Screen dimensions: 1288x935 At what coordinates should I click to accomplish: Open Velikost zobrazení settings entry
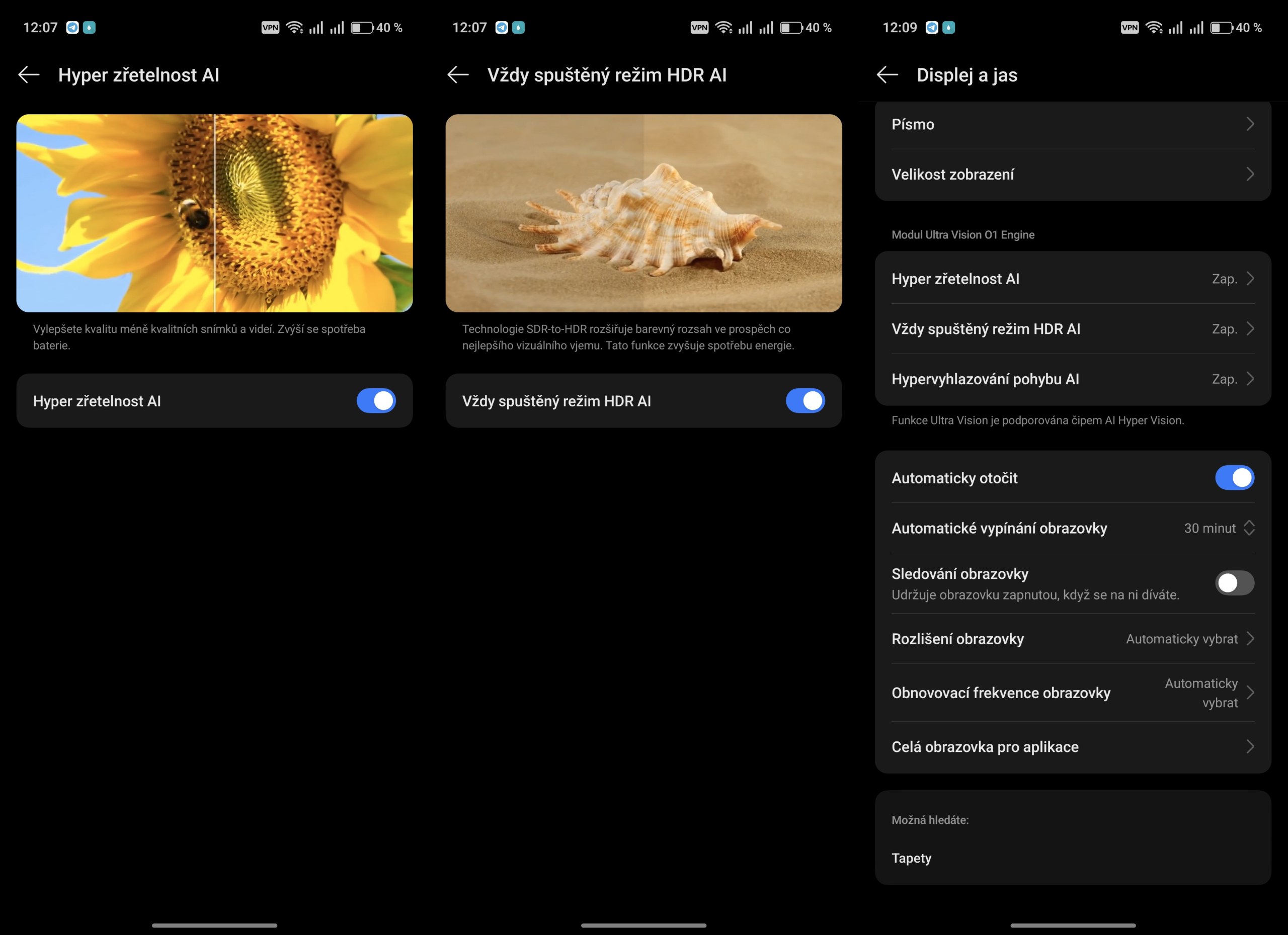[x=1072, y=175]
